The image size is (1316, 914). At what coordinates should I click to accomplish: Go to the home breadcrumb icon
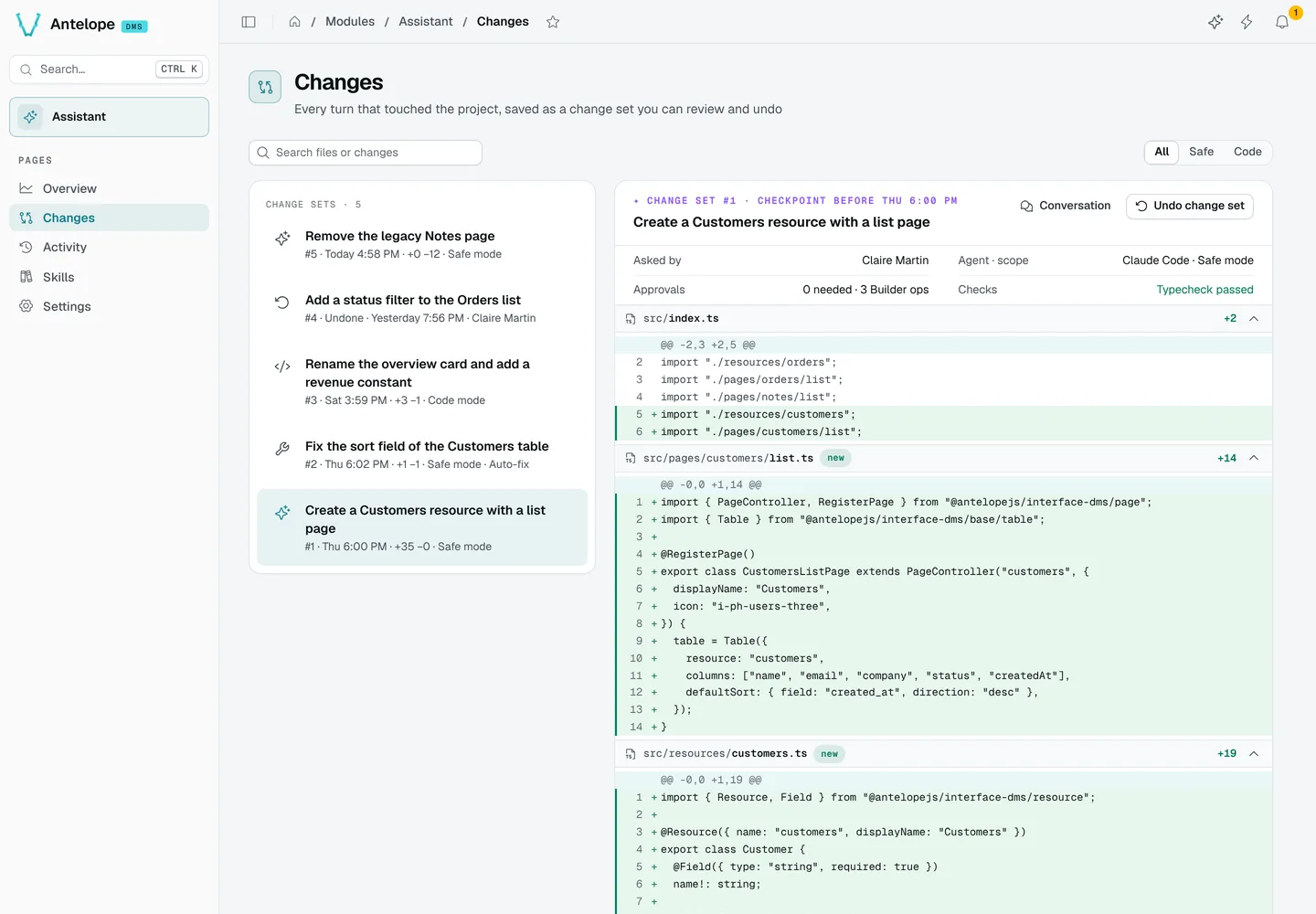tap(294, 22)
